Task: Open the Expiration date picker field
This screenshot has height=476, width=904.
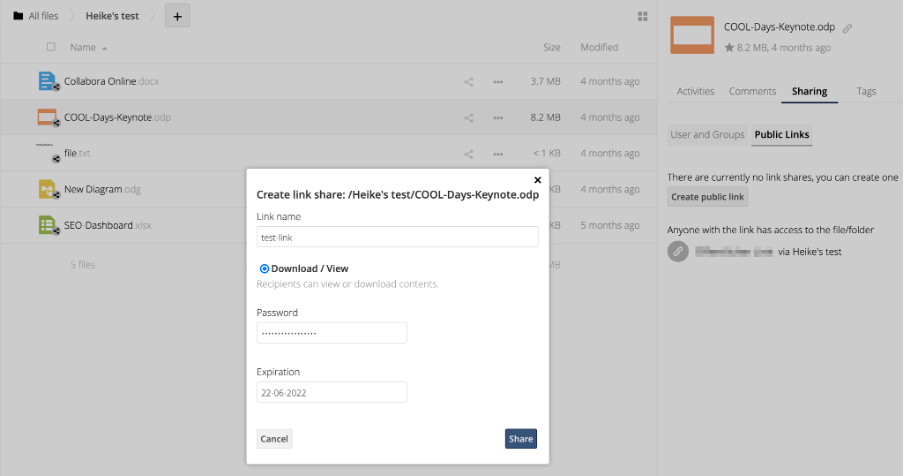Action: pos(331,393)
